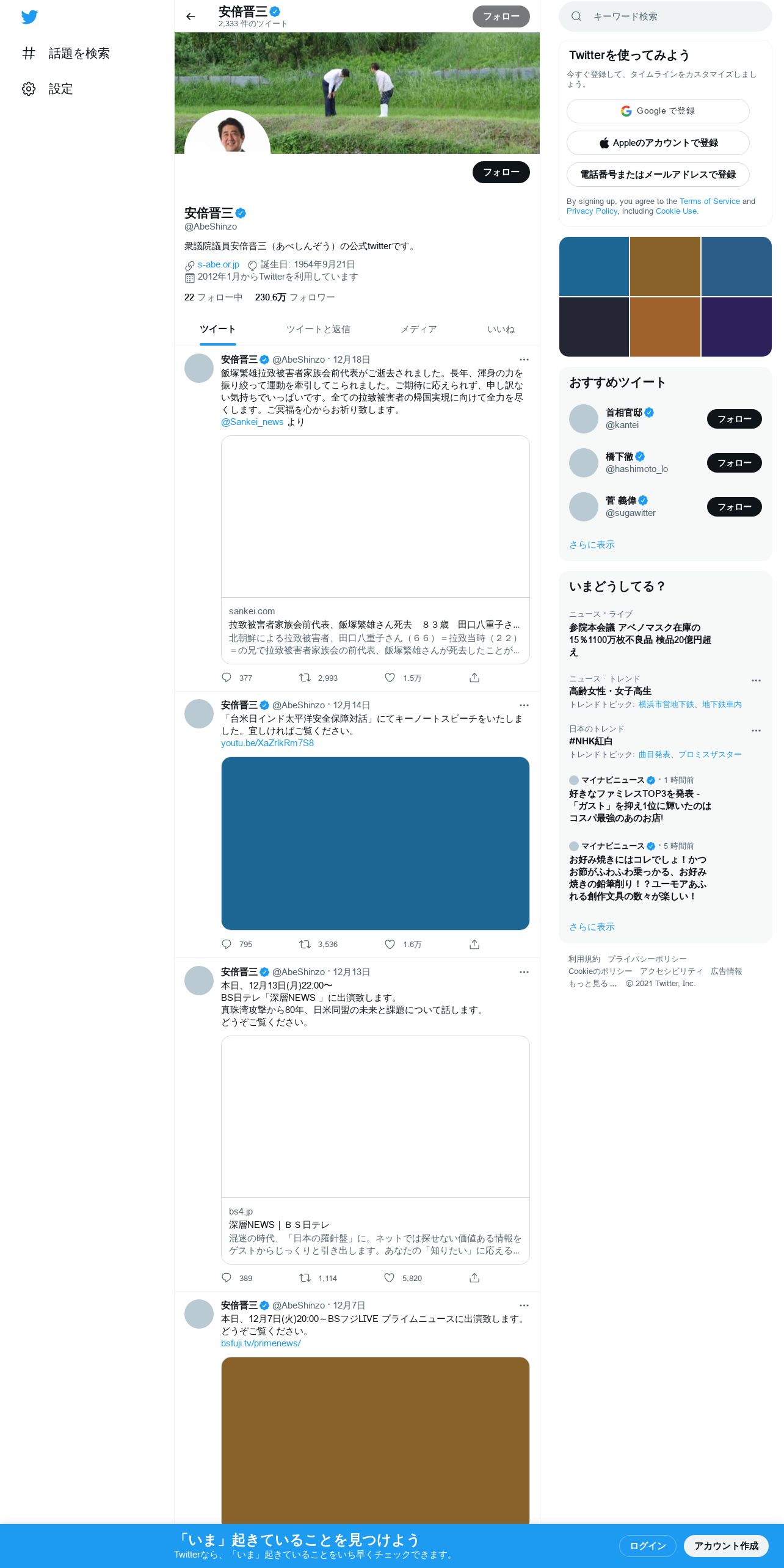
Task: Open more menu on 12月18日 tweet
Action: pos(524,360)
